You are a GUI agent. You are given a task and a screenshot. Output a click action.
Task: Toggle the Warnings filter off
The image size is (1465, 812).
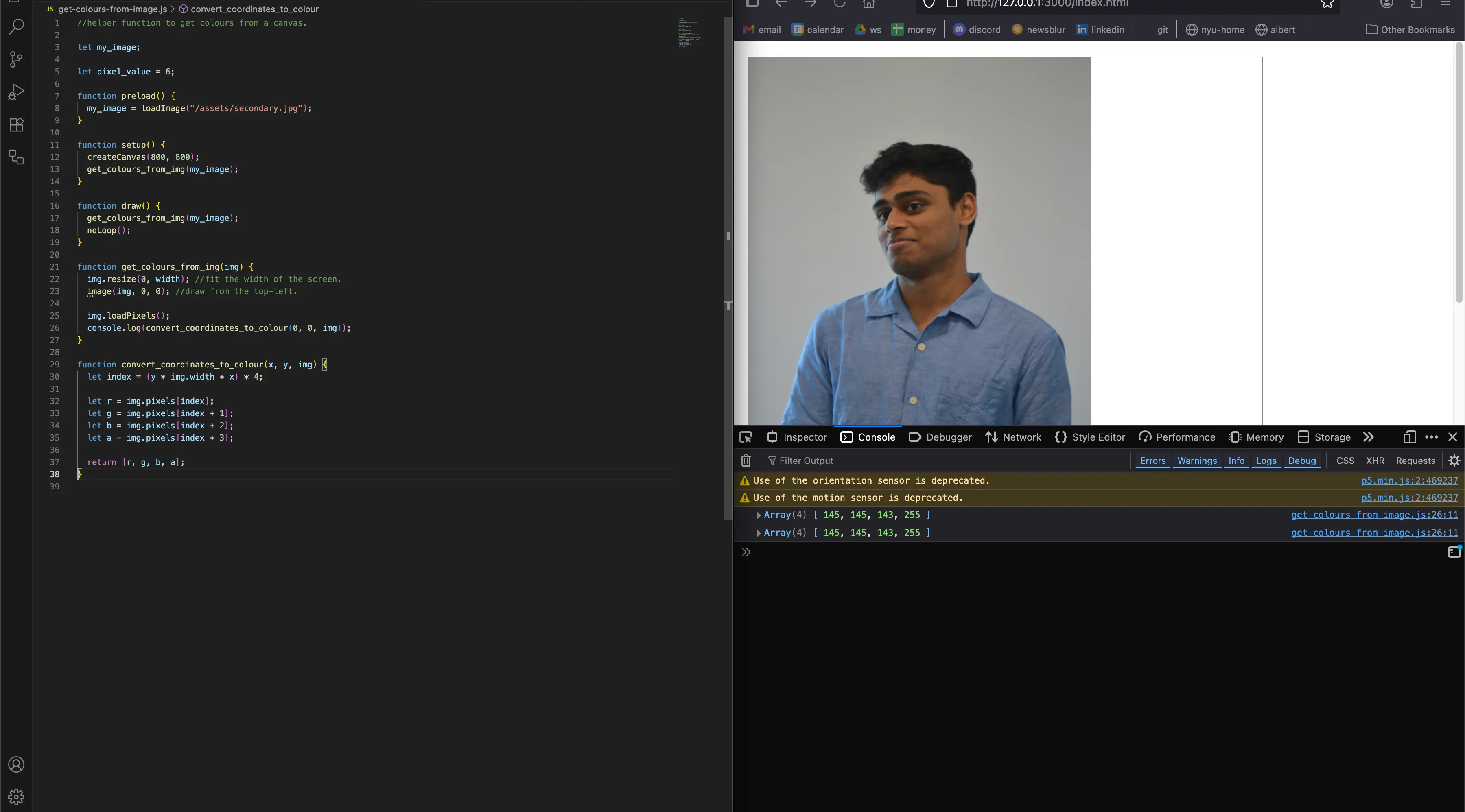[1196, 461]
